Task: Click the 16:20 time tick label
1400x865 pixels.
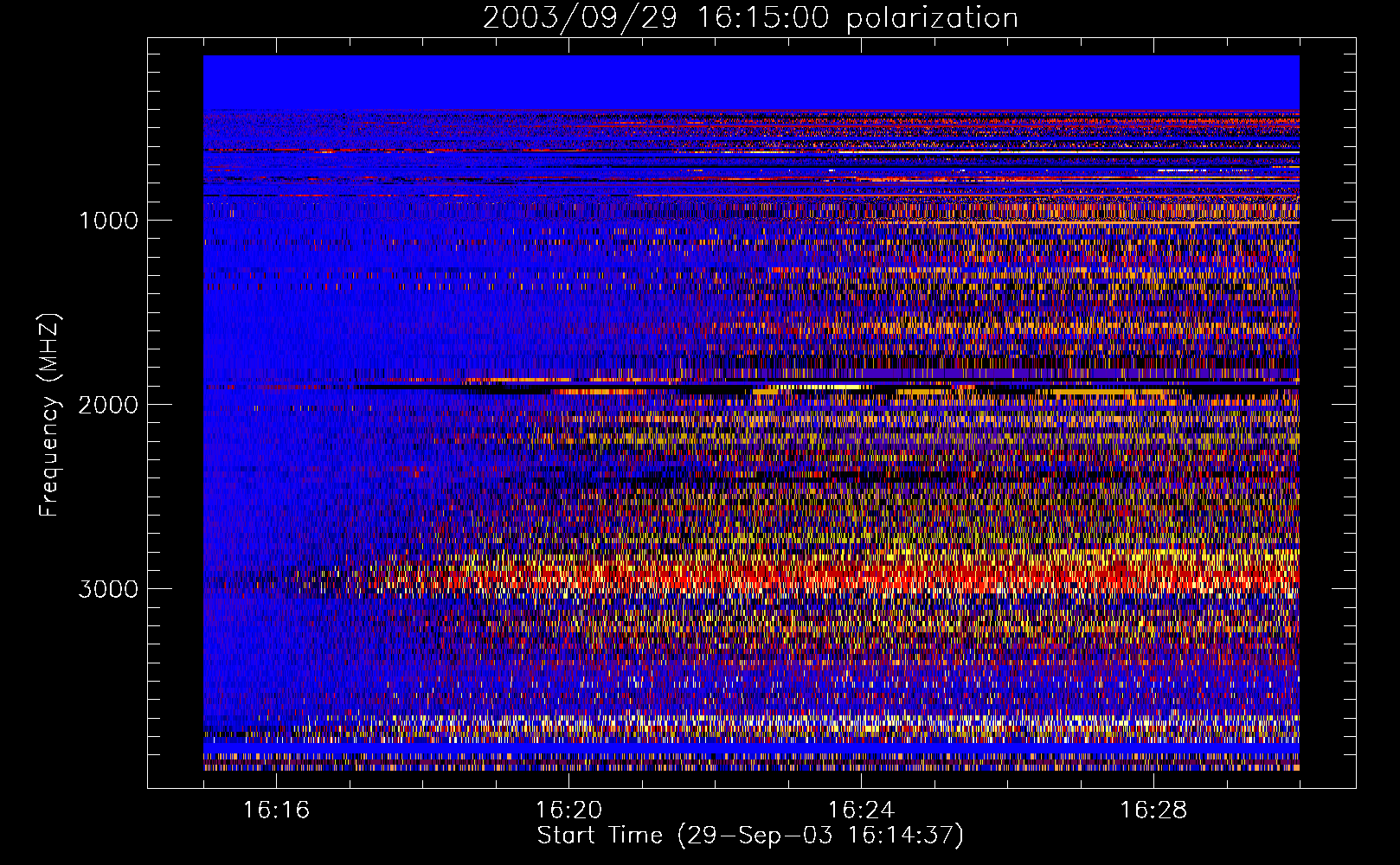Action: [x=568, y=811]
